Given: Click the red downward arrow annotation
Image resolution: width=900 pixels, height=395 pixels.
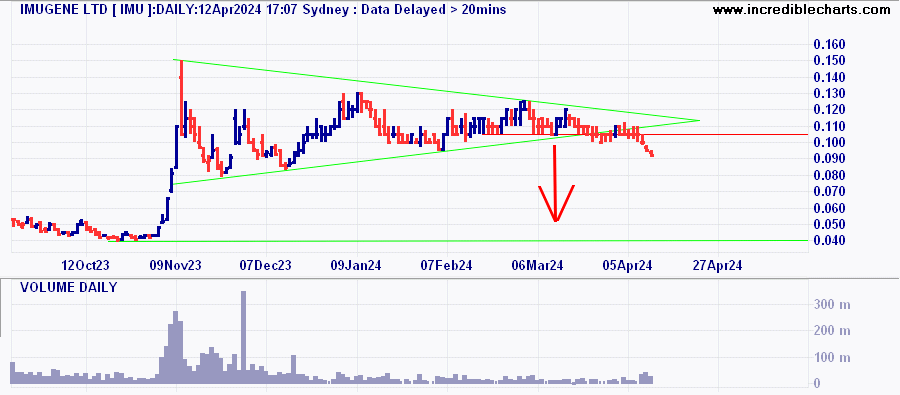Looking at the screenshot, I should (555, 184).
